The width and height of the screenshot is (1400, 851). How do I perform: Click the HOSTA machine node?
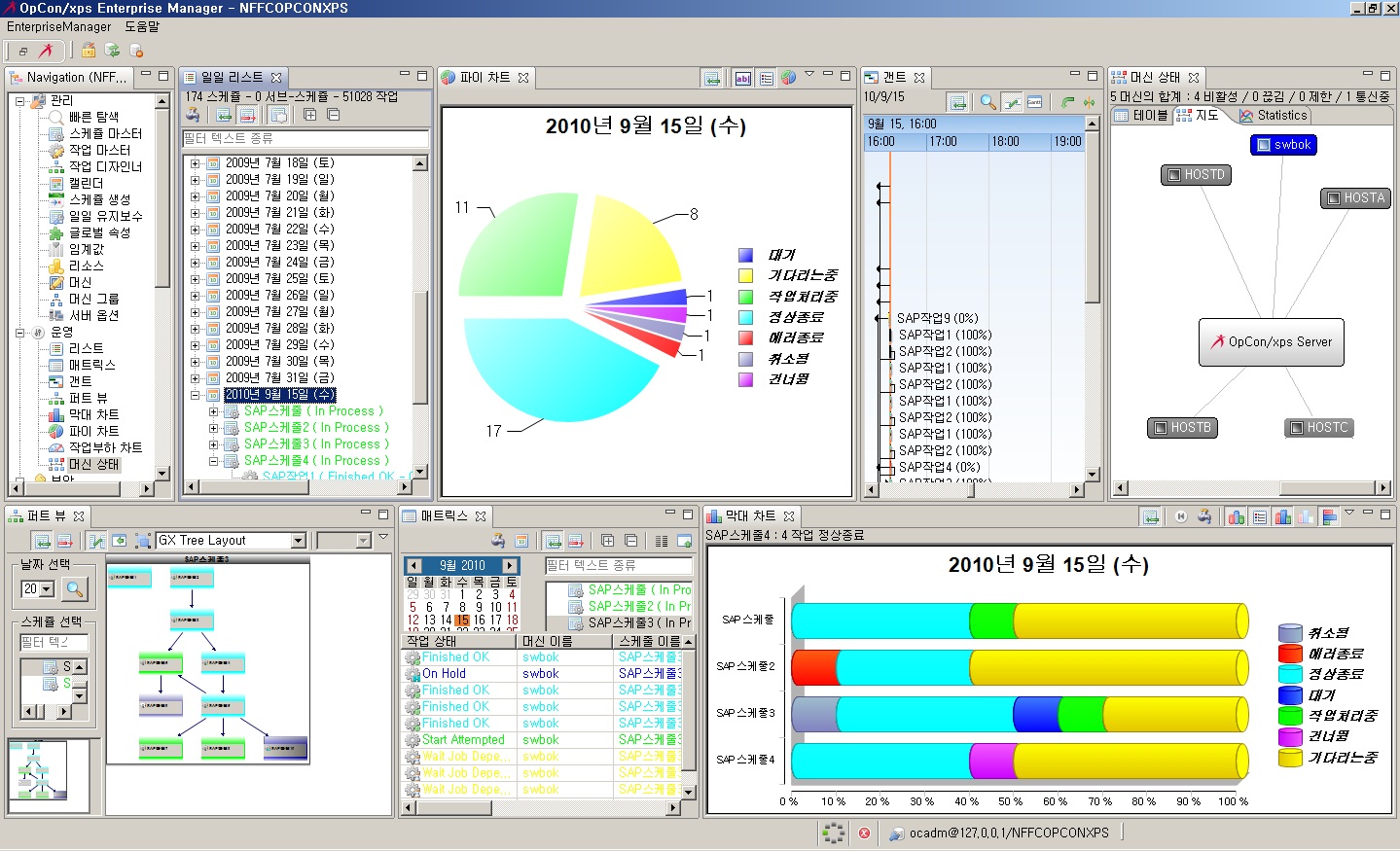(1355, 198)
